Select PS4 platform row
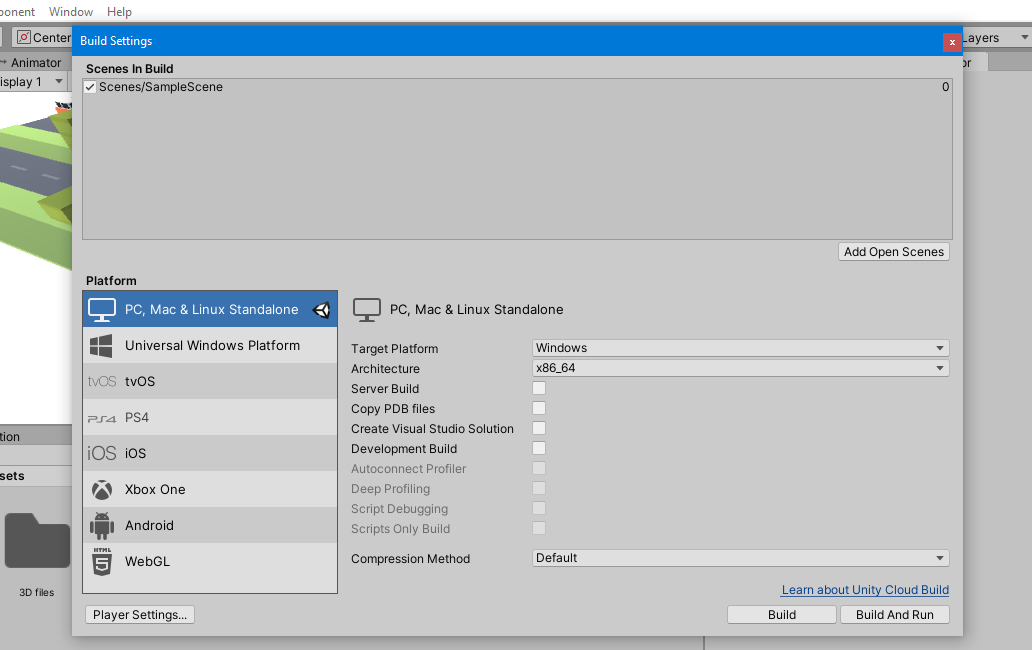 click(x=210, y=418)
